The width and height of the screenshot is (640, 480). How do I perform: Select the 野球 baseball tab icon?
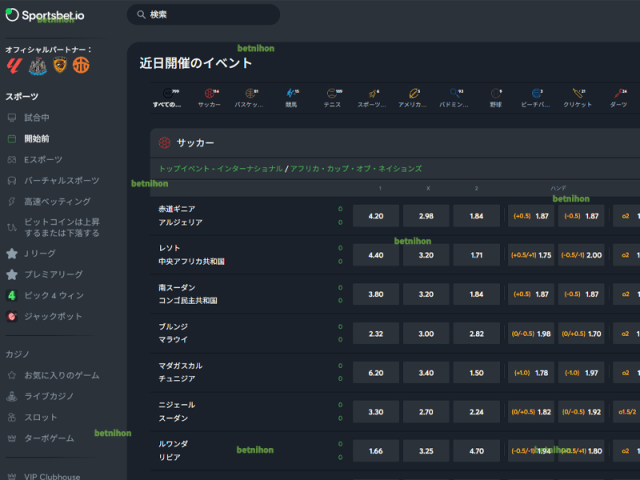tap(496, 93)
